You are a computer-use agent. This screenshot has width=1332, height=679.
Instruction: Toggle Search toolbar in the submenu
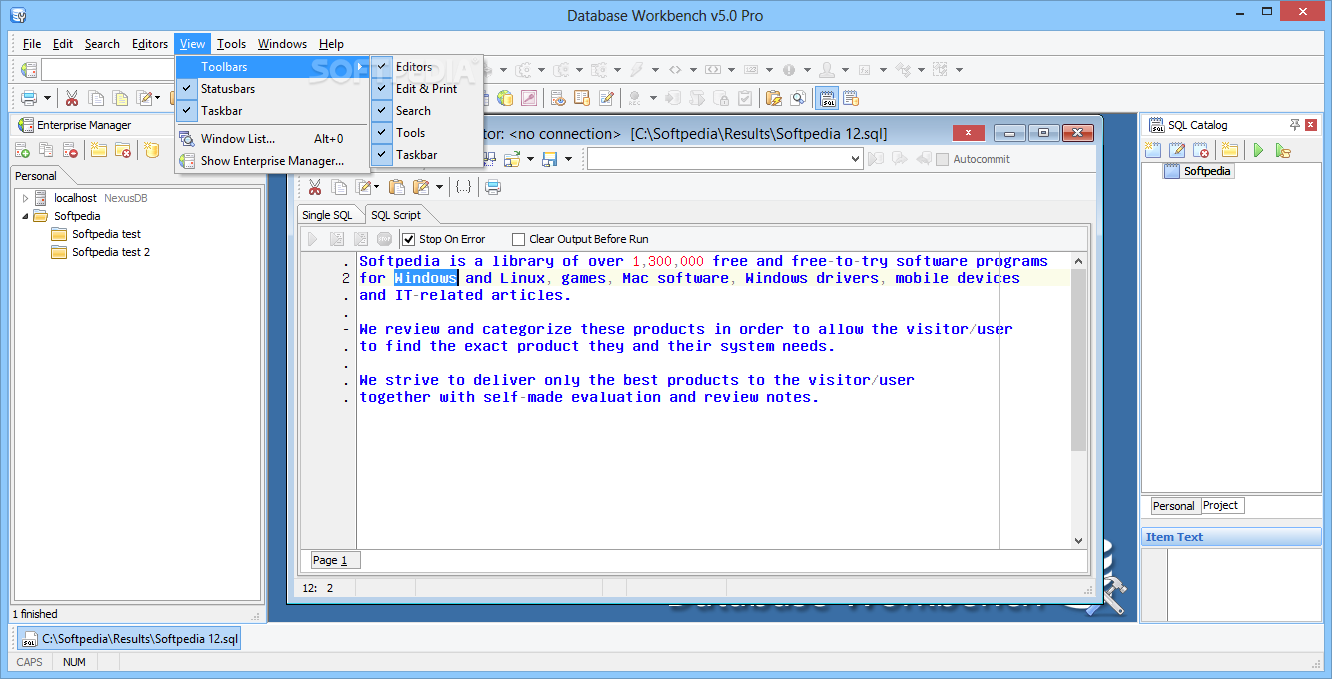(426, 111)
